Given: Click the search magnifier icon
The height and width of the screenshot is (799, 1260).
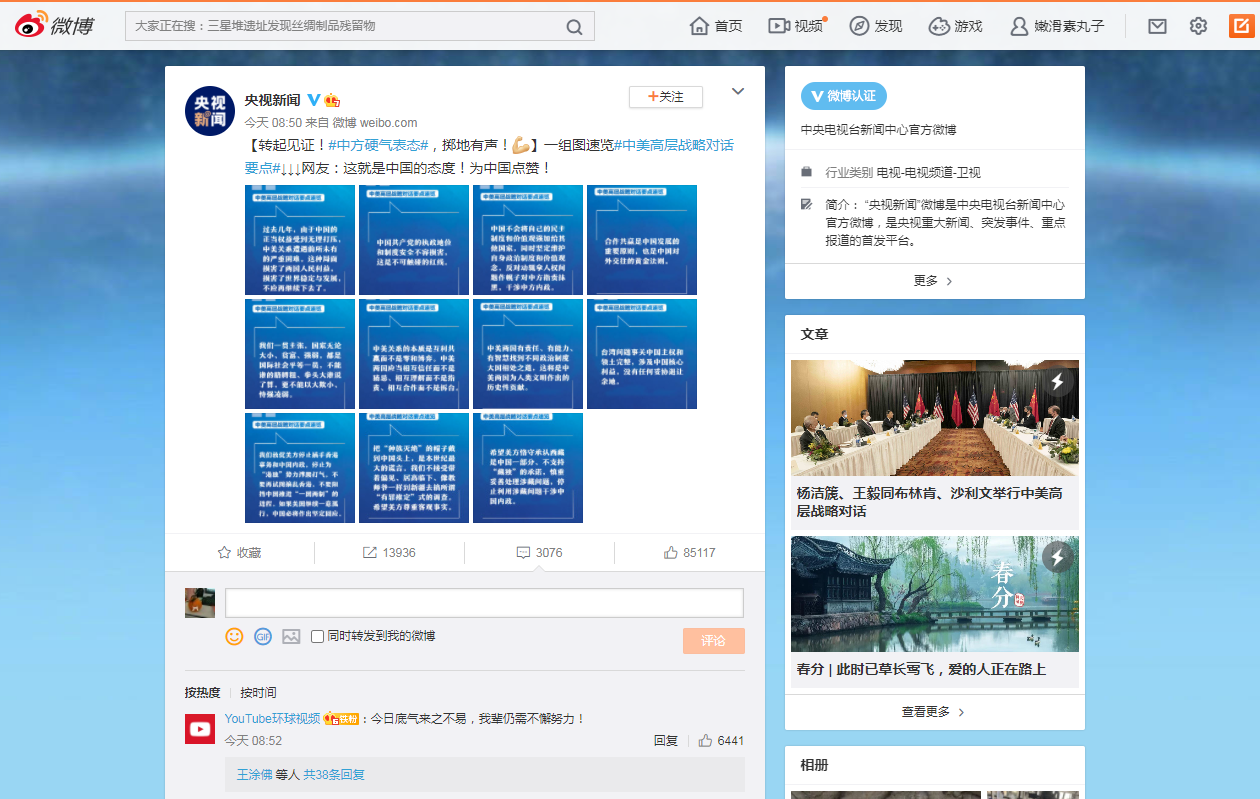Looking at the screenshot, I should tap(574, 27).
